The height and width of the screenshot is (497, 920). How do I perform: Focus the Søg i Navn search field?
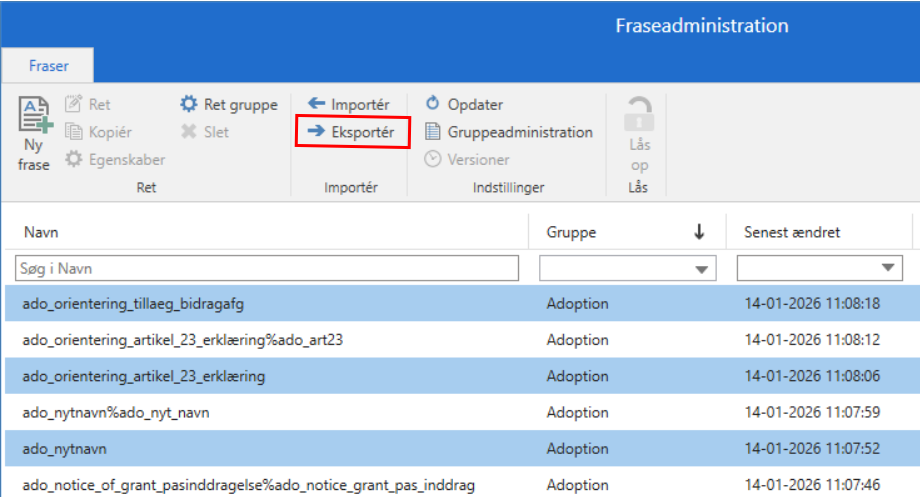click(267, 268)
